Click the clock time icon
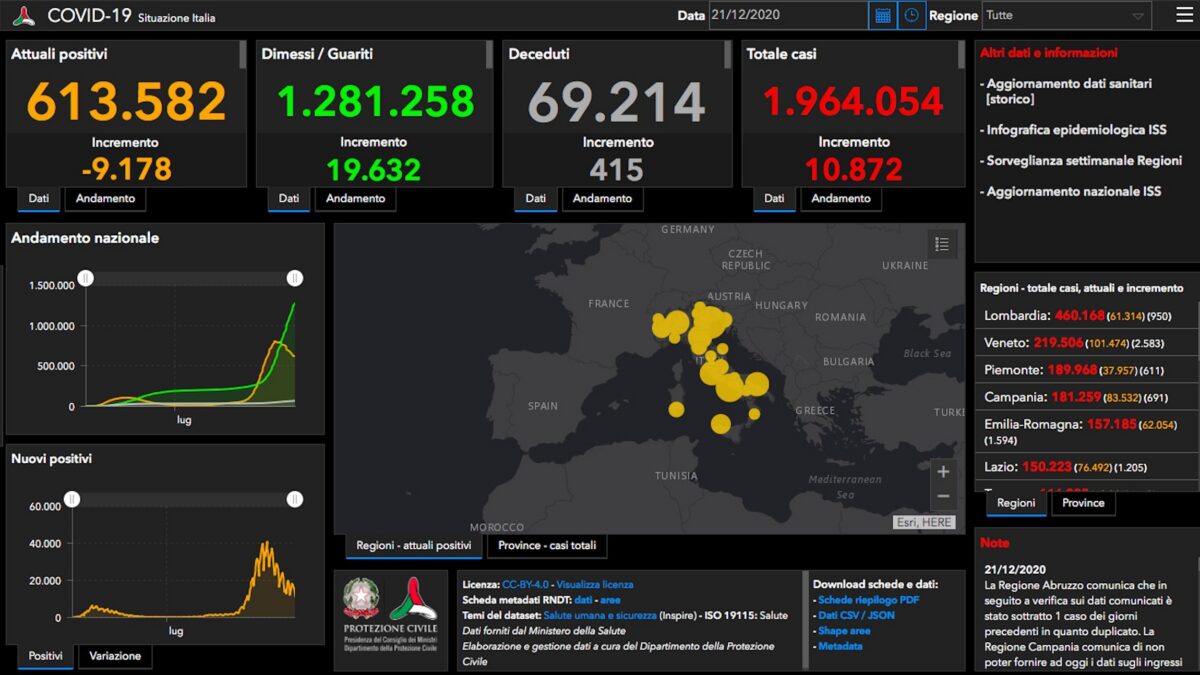The image size is (1200, 675). tap(911, 16)
